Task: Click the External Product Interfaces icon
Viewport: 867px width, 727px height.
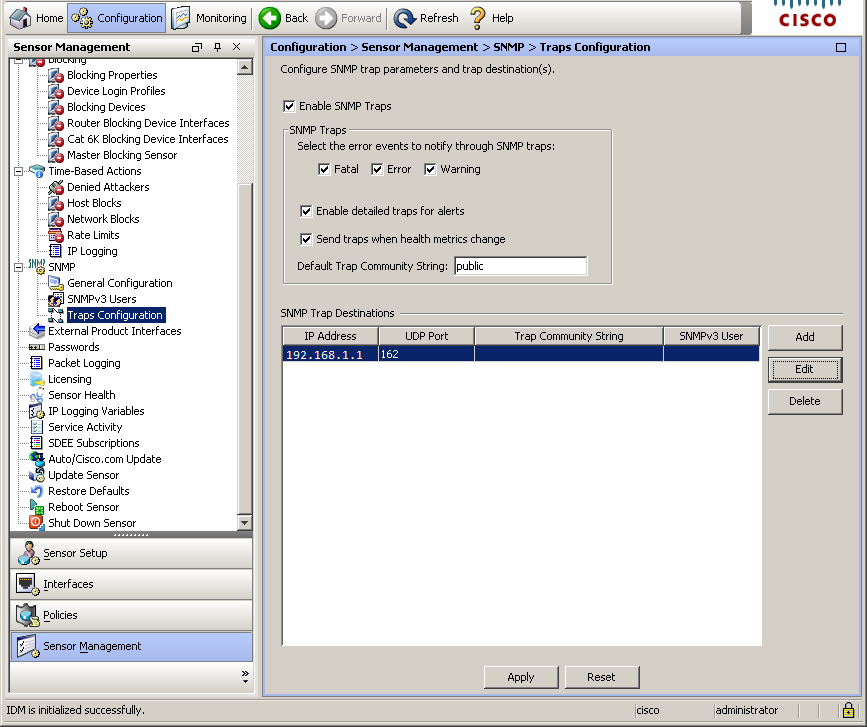Action: pyautogui.click(x=37, y=331)
